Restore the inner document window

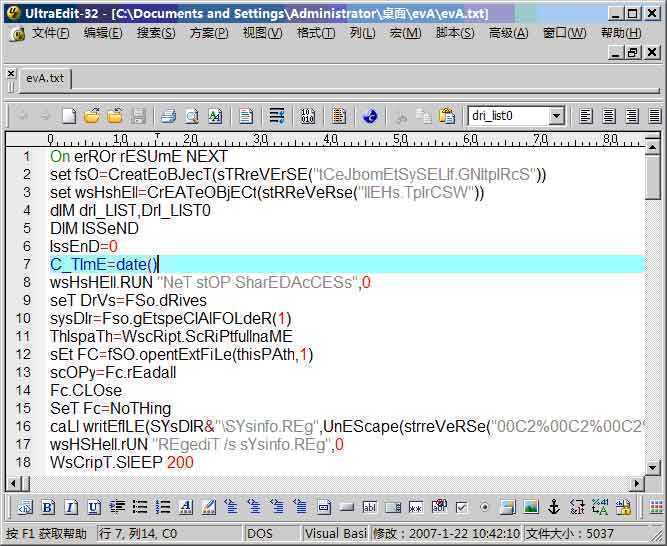point(633,53)
